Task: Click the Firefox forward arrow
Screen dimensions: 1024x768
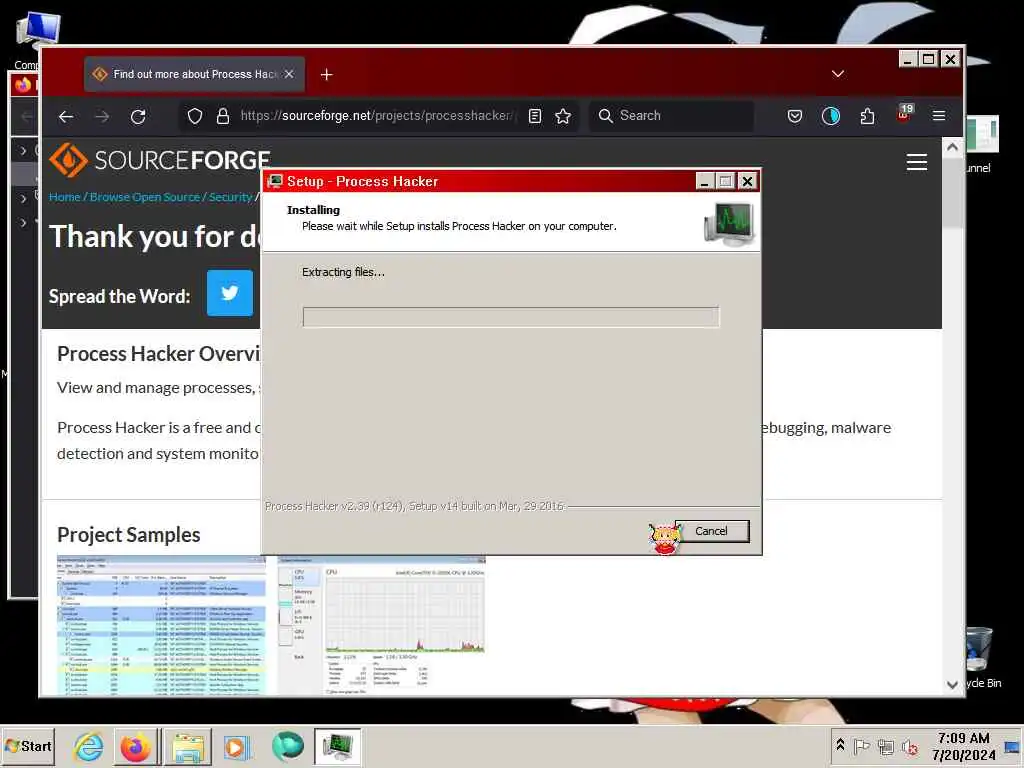Action: 102,117
